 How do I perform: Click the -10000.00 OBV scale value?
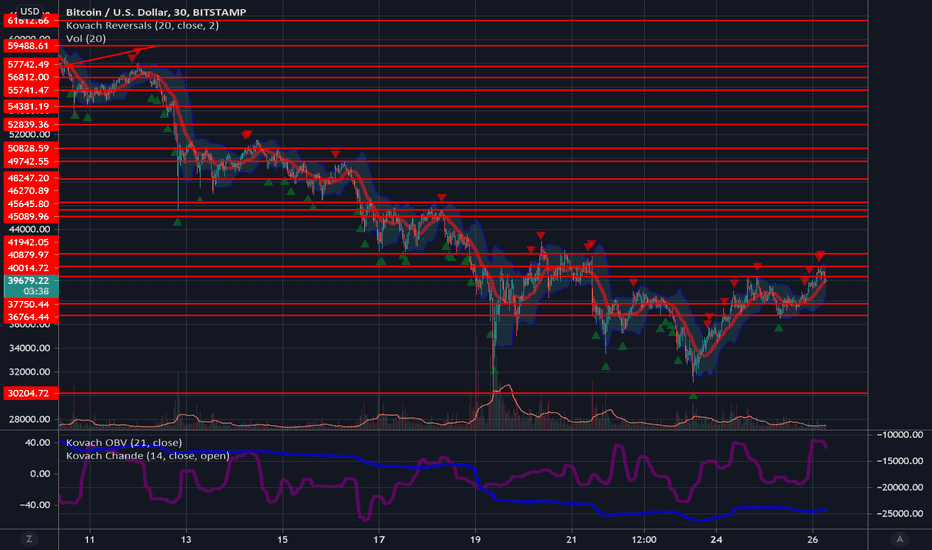coord(899,435)
